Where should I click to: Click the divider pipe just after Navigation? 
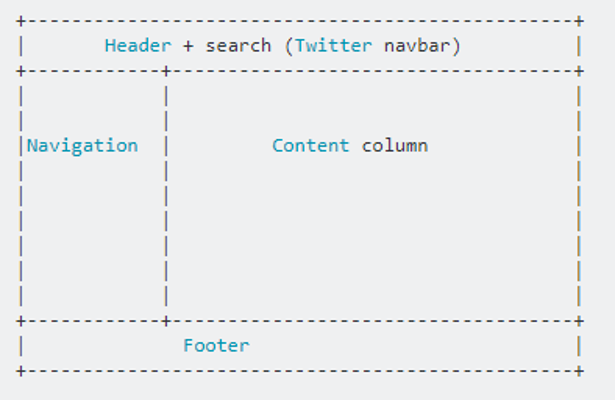click(166, 146)
